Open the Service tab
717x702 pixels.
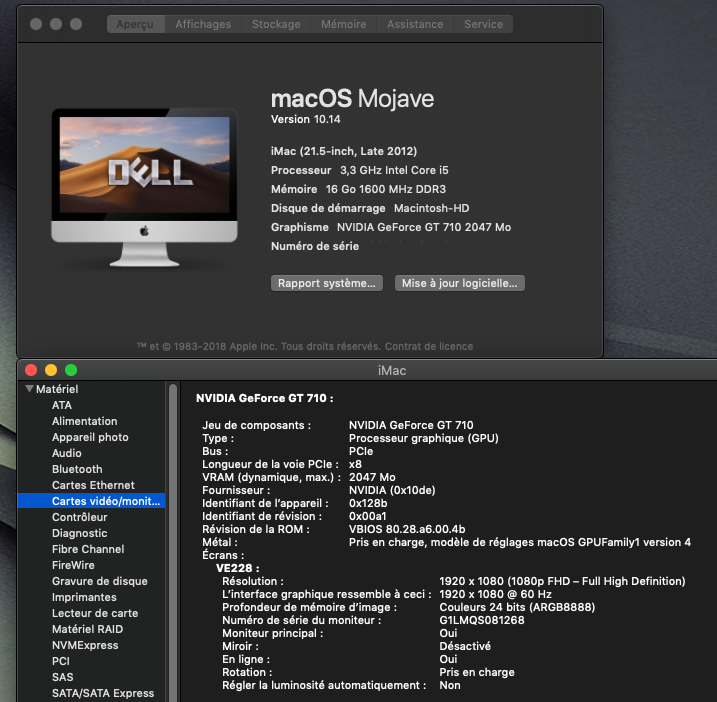(x=483, y=24)
